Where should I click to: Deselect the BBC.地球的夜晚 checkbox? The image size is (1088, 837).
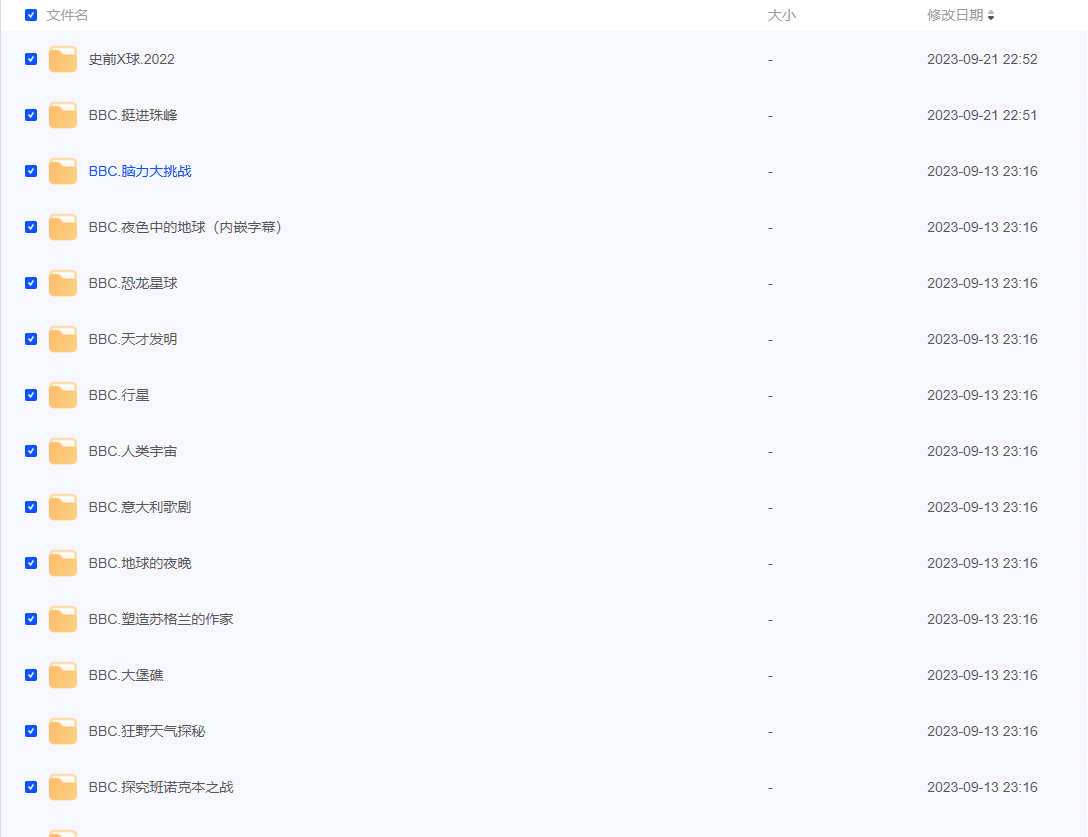pos(31,563)
